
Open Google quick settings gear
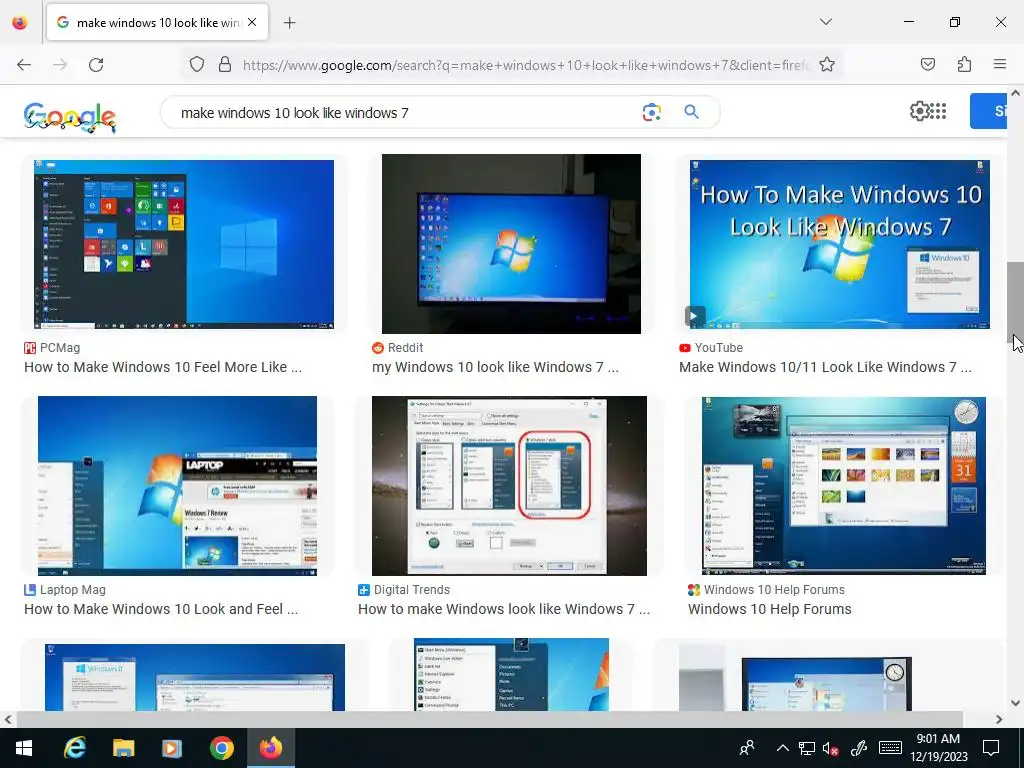tap(919, 111)
